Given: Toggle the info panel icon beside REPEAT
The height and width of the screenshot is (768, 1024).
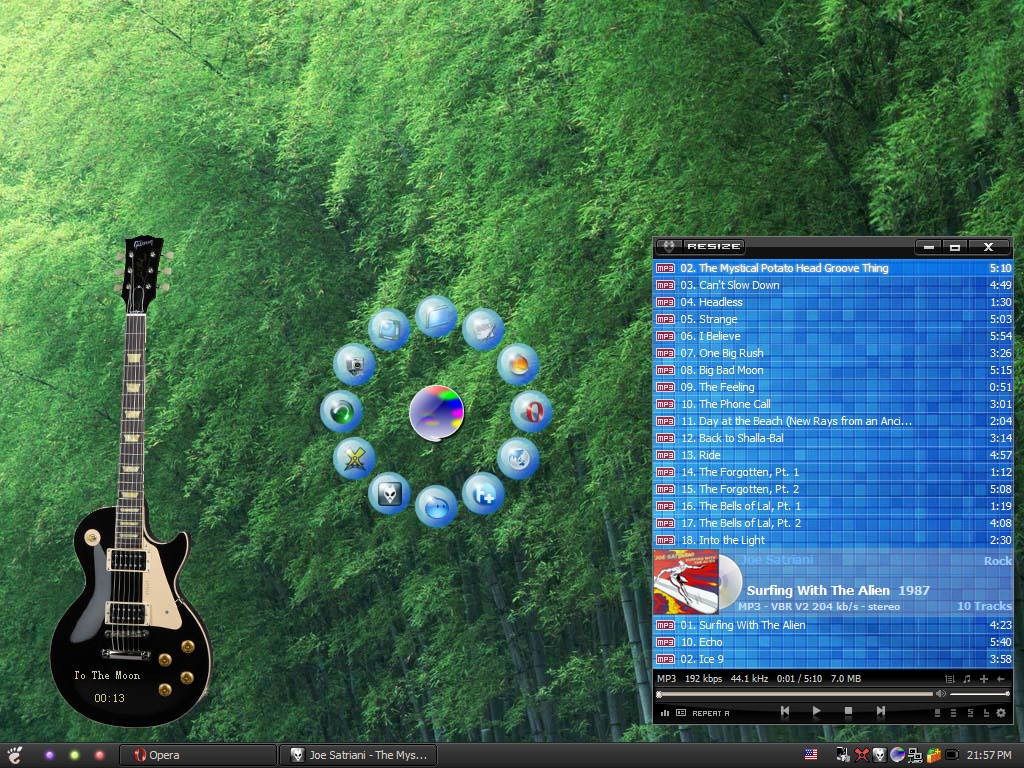Looking at the screenshot, I should 681,712.
